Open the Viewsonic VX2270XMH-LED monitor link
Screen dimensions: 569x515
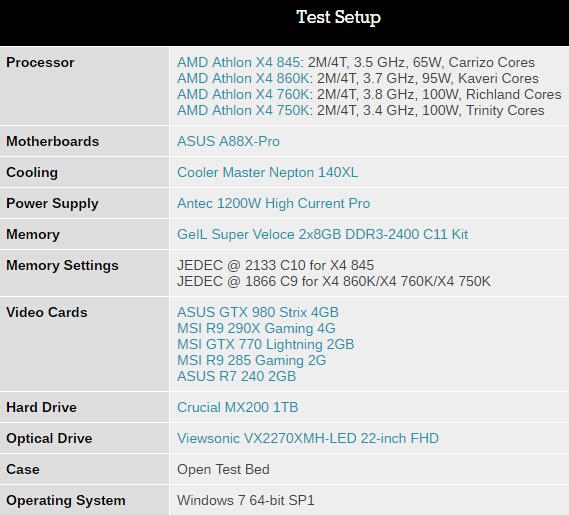(308, 438)
